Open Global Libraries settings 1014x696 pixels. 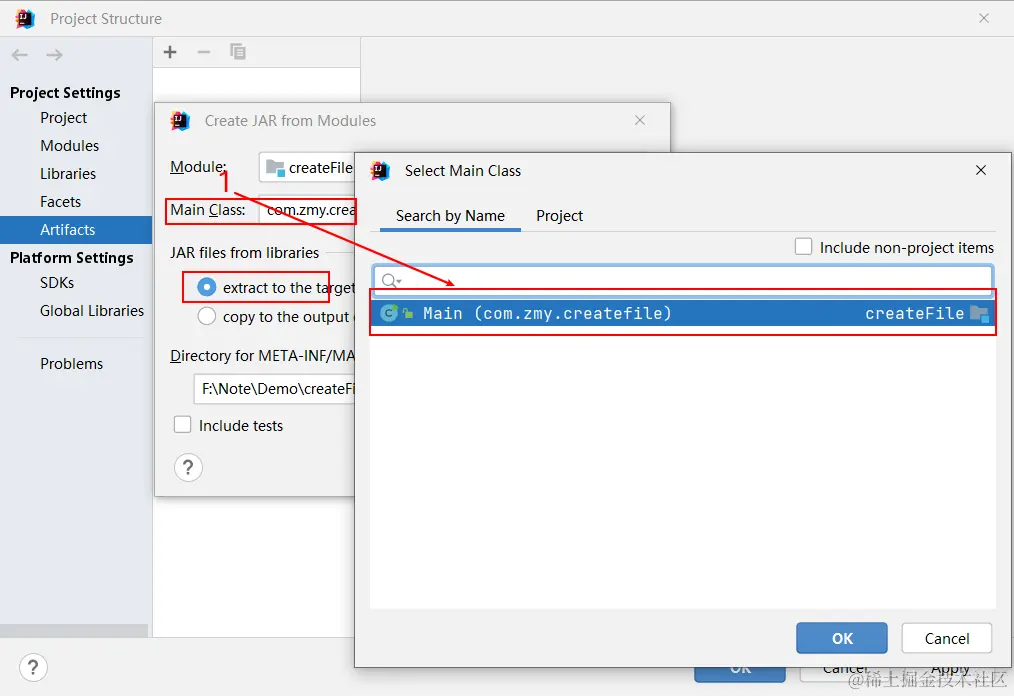(x=92, y=310)
